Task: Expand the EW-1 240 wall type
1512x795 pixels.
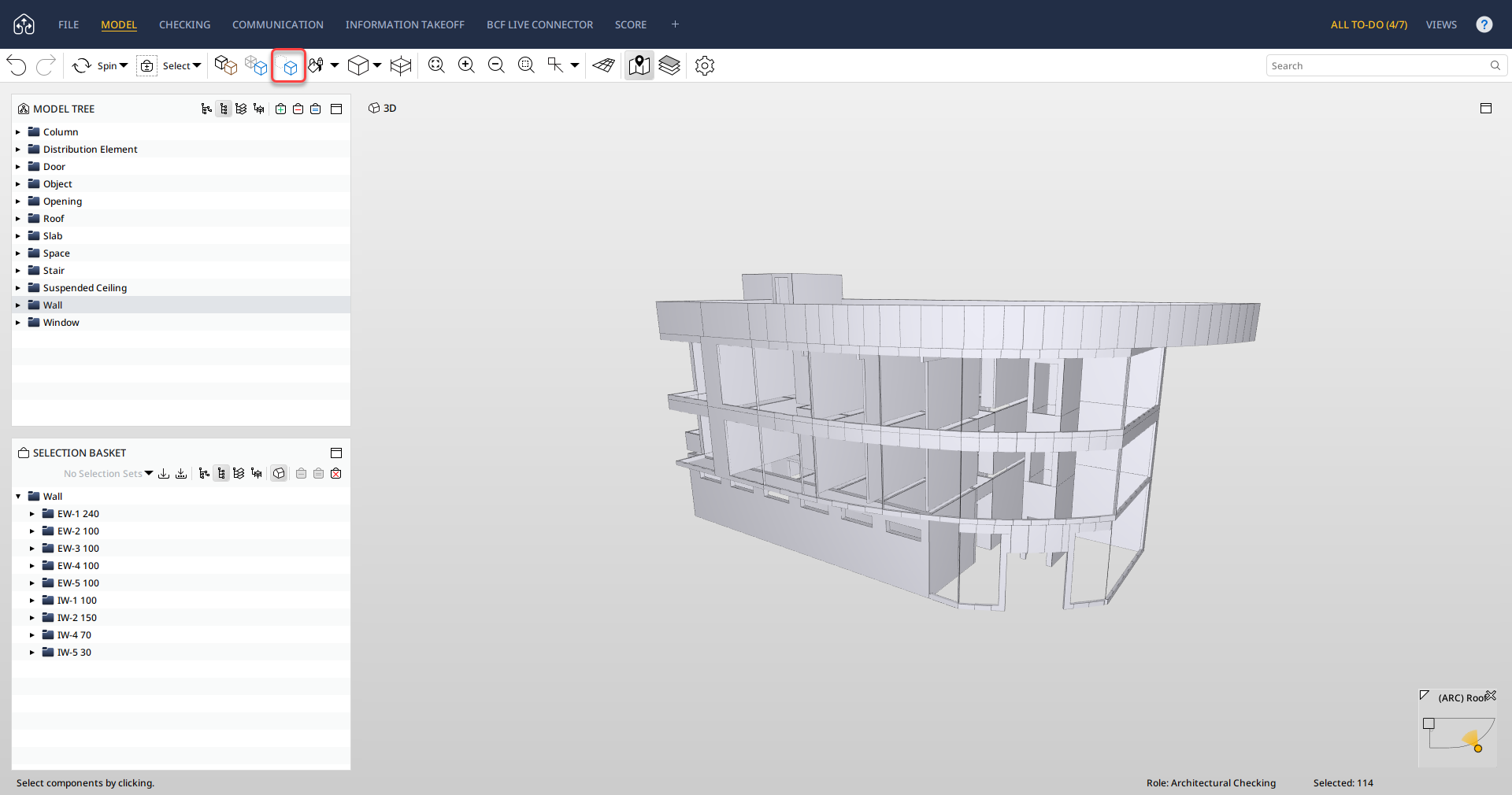Action: tap(32, 513)
